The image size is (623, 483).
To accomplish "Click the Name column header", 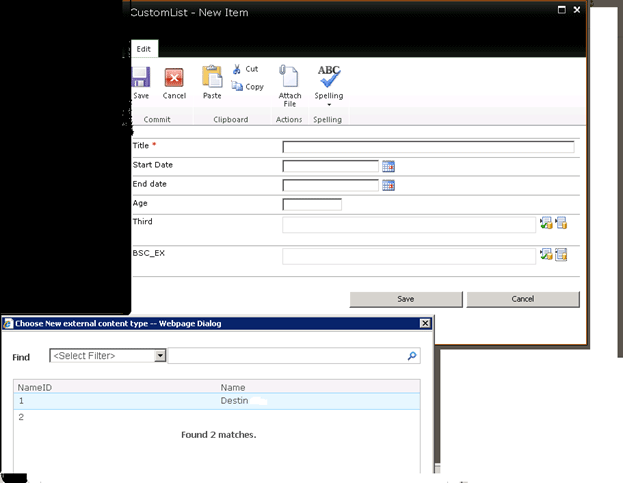I will 233,387.
